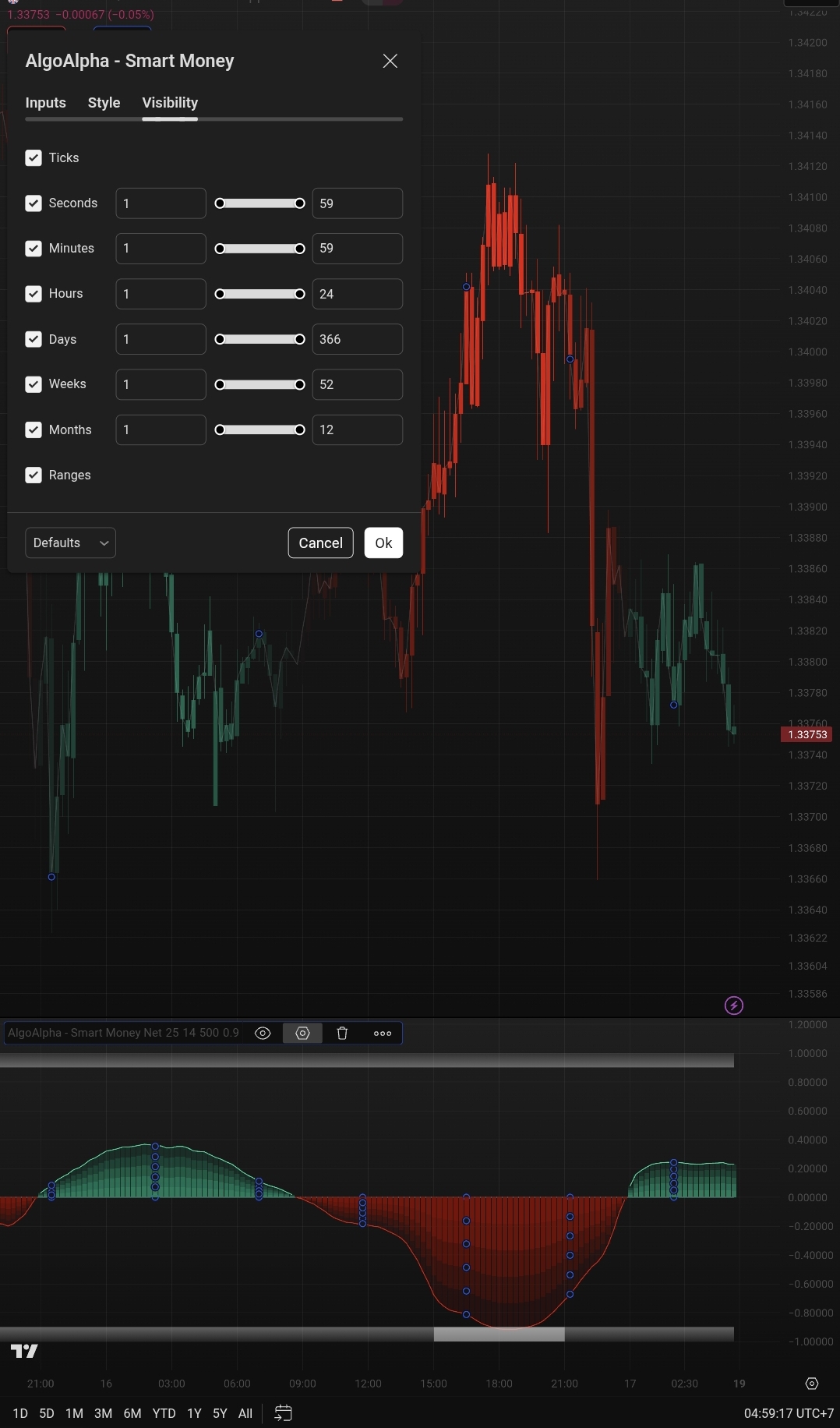This screenshot has height=1428, width=840.
Task: Click the Days maximum field showing 366
Action: click(x=358, y=339)
